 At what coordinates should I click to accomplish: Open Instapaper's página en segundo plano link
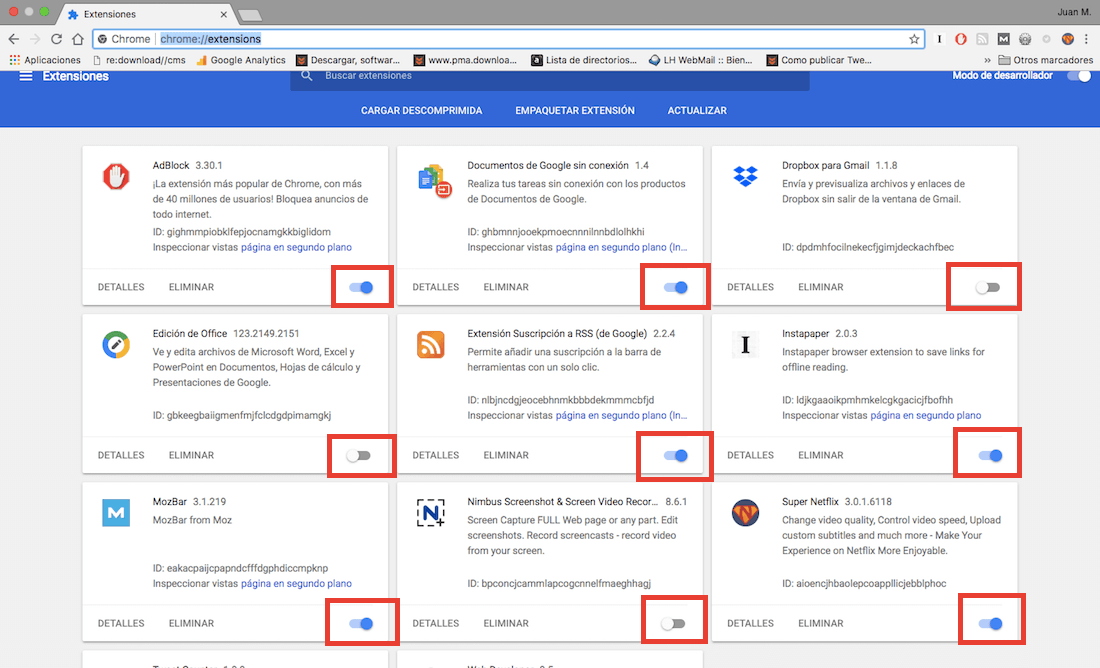(926, 415)
